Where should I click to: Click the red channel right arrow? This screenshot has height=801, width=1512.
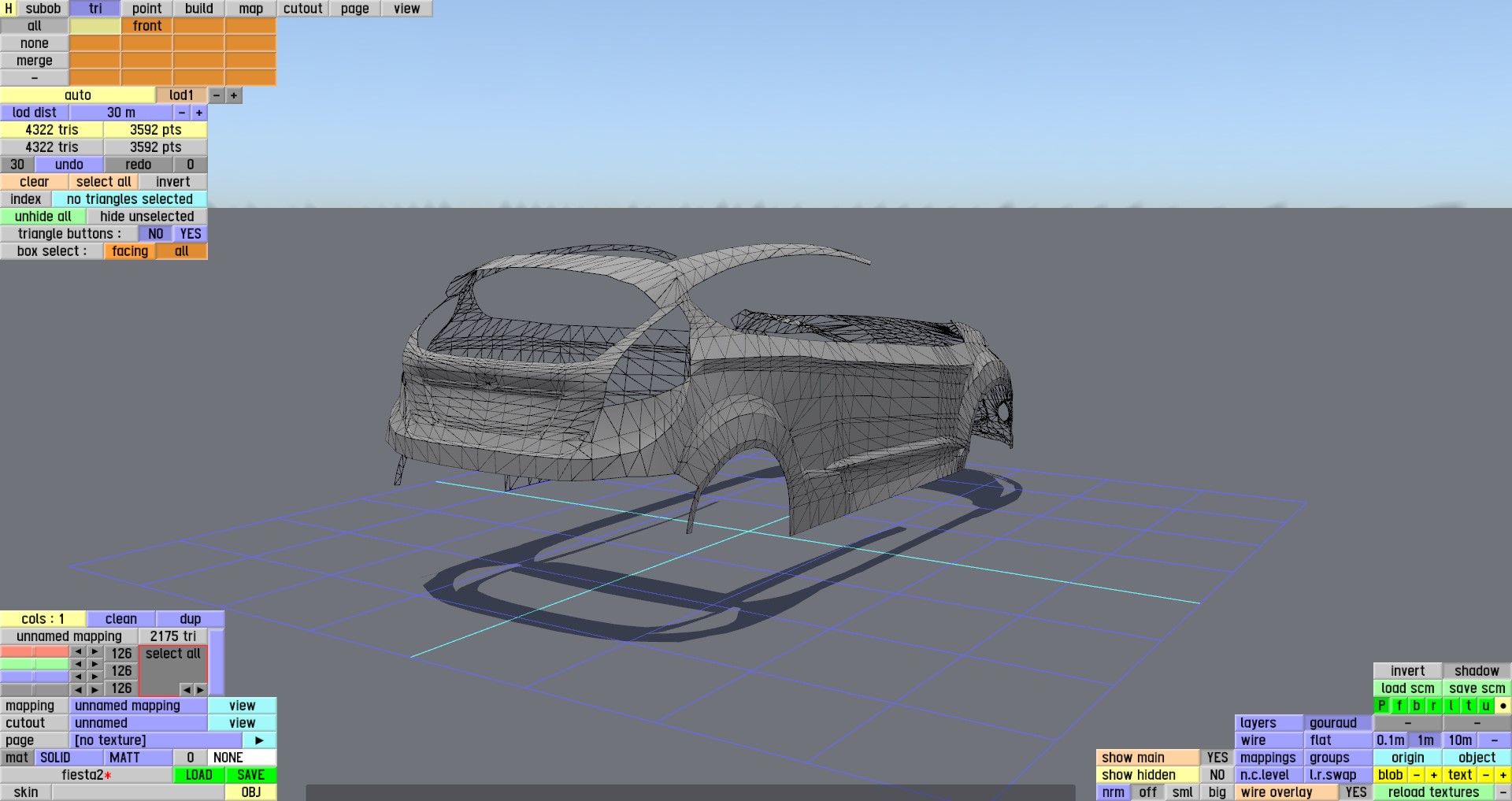[x=95, y=652]
